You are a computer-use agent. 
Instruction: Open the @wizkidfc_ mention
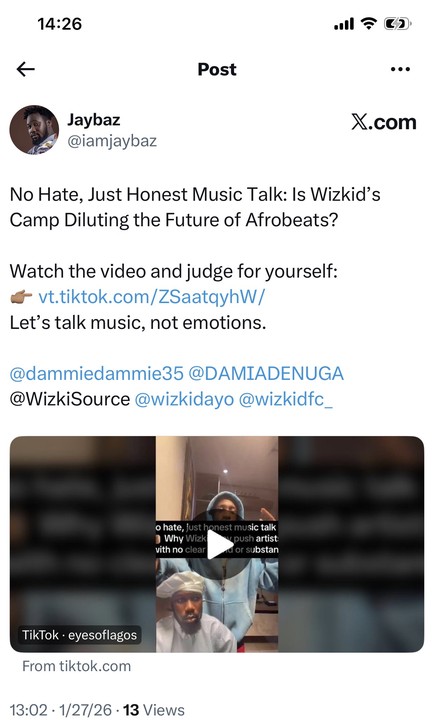[x=286, y=399]
